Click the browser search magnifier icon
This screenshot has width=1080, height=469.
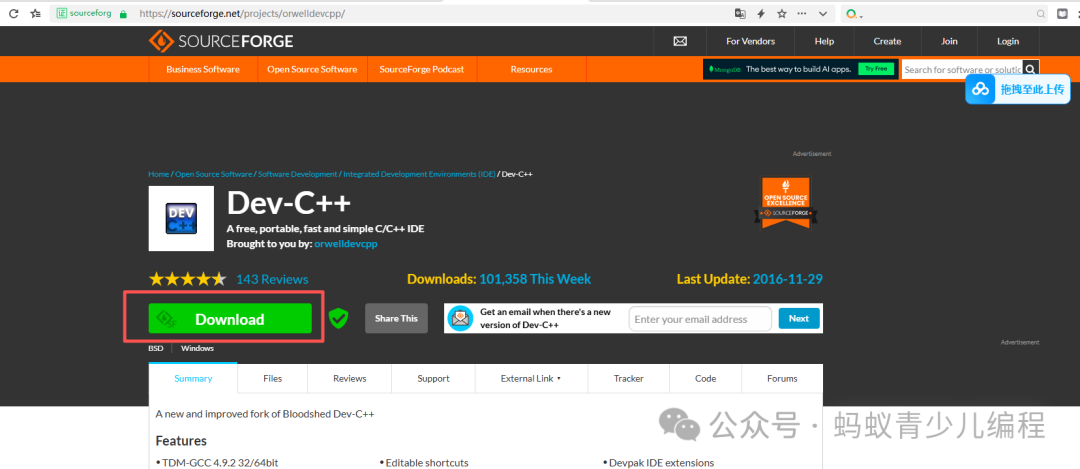click(x=1041, y=13)
